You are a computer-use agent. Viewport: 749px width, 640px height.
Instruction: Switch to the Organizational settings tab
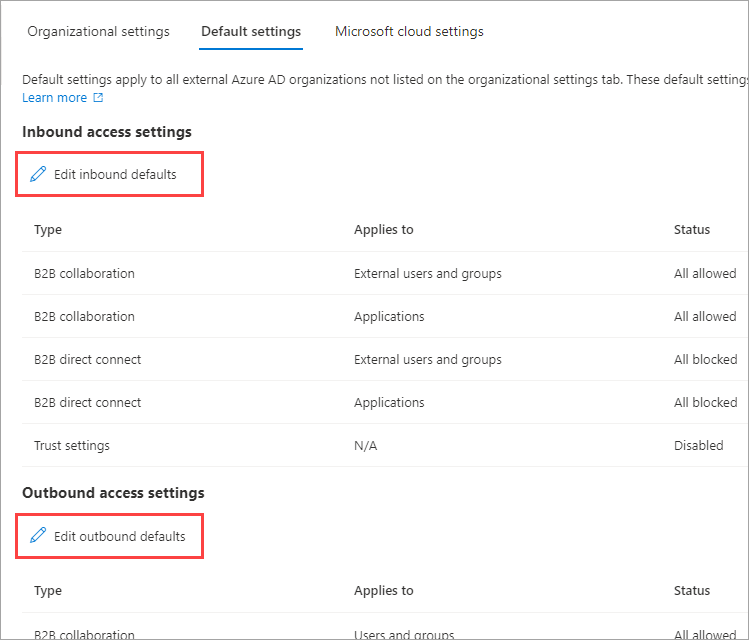point(98,32)
